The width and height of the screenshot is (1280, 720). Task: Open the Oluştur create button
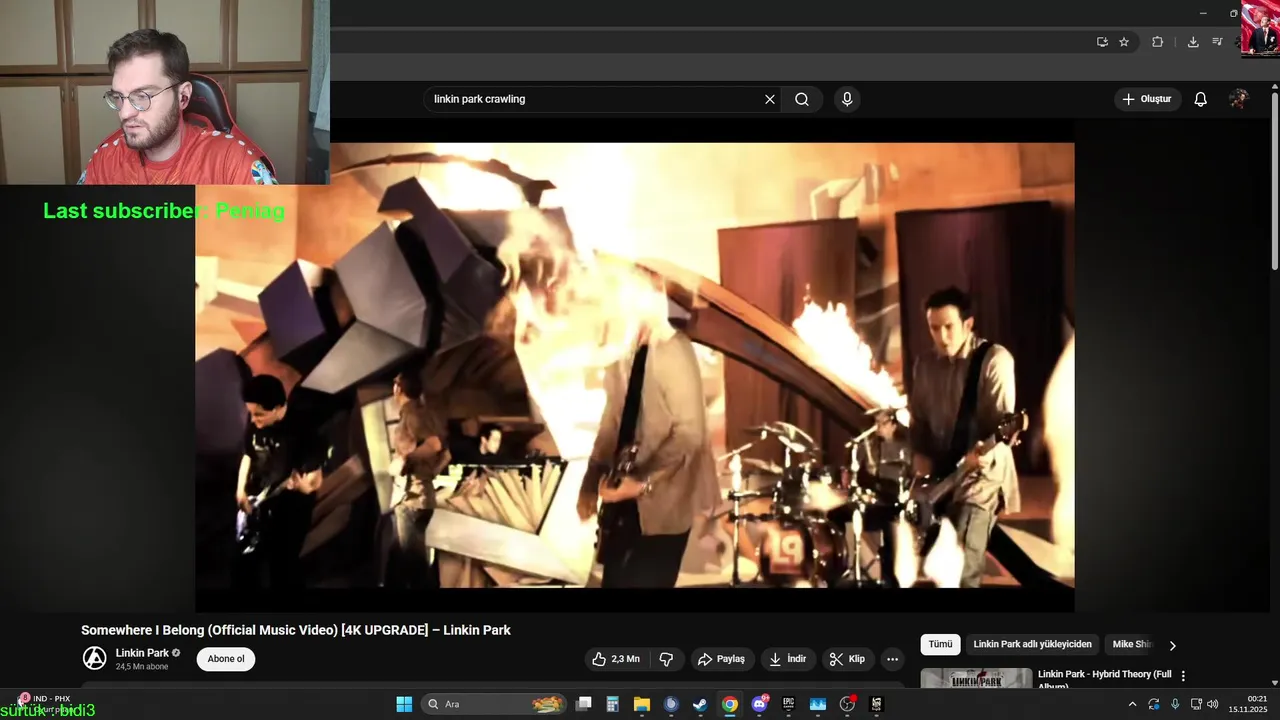click(x=1147, y=99)
